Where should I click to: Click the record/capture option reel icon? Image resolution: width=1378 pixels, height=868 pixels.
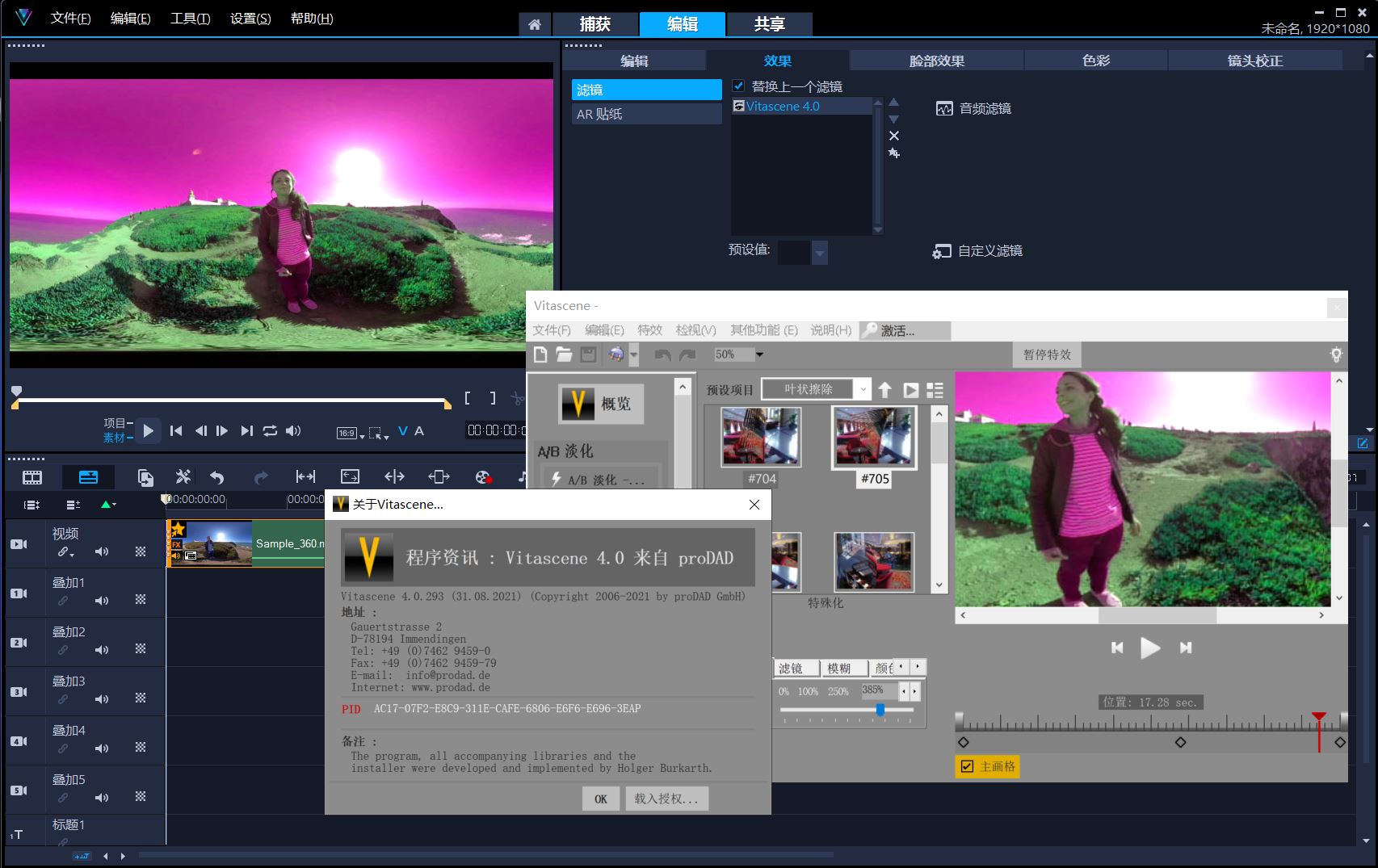483,477
